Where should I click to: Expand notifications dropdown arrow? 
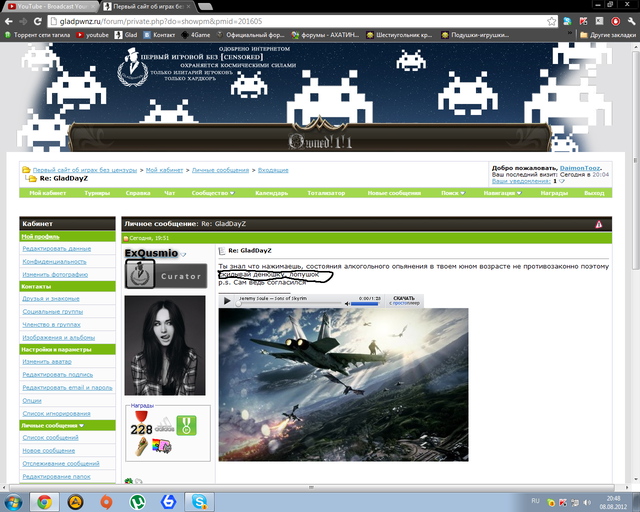562,181
